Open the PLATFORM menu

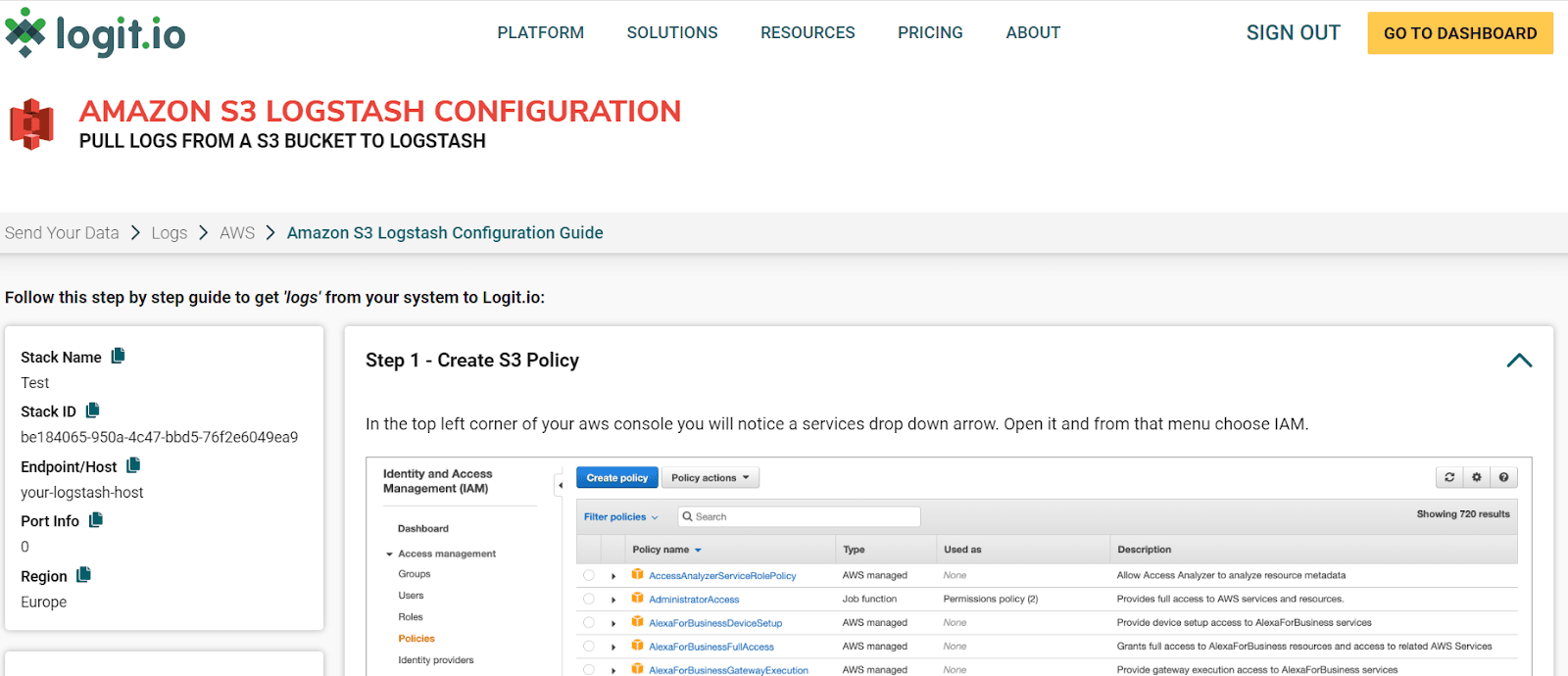click(540, 32)
